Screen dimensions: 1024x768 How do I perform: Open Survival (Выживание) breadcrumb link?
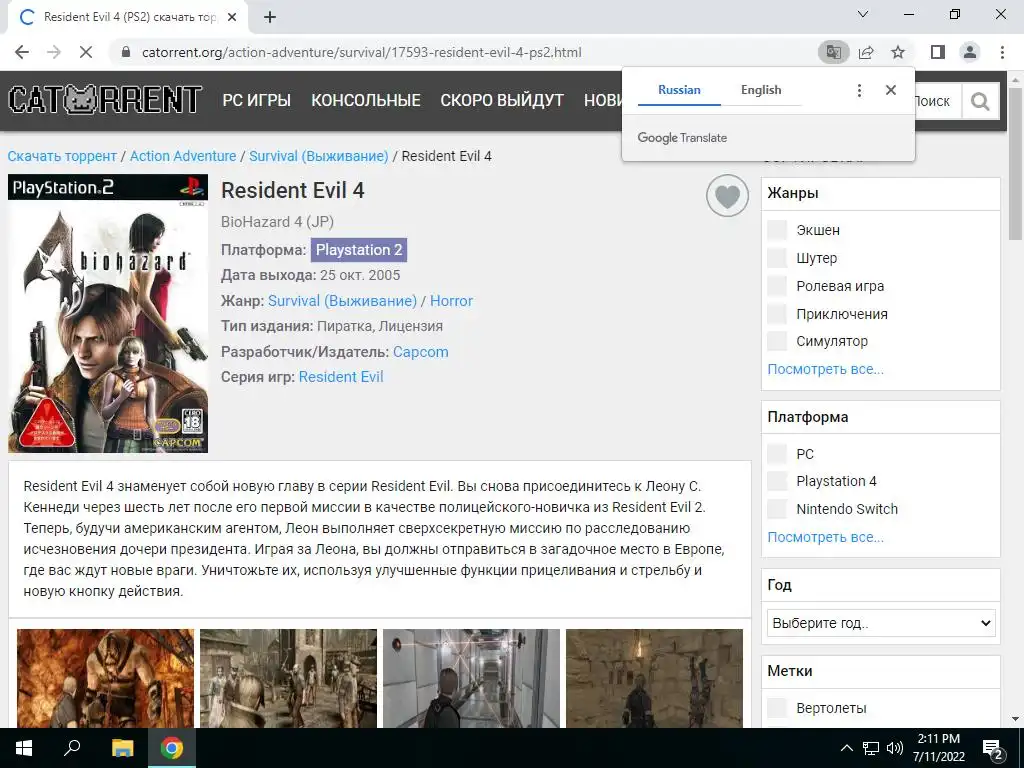pos(319,156)
